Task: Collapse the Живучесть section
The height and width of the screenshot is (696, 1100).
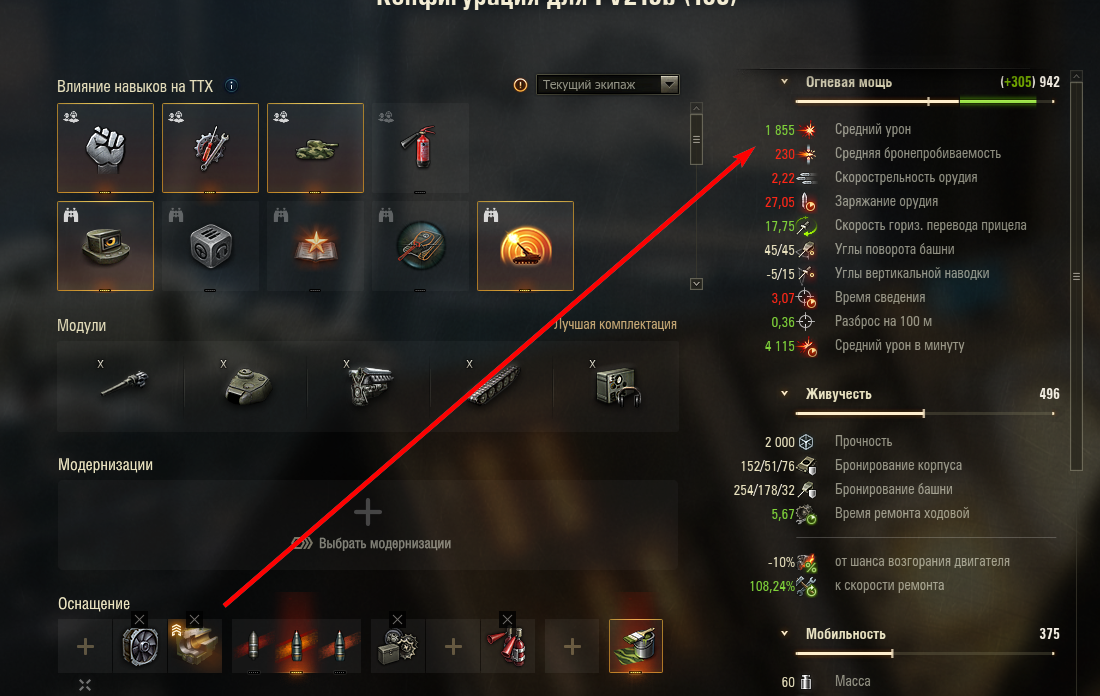Action: pos(784,394)
